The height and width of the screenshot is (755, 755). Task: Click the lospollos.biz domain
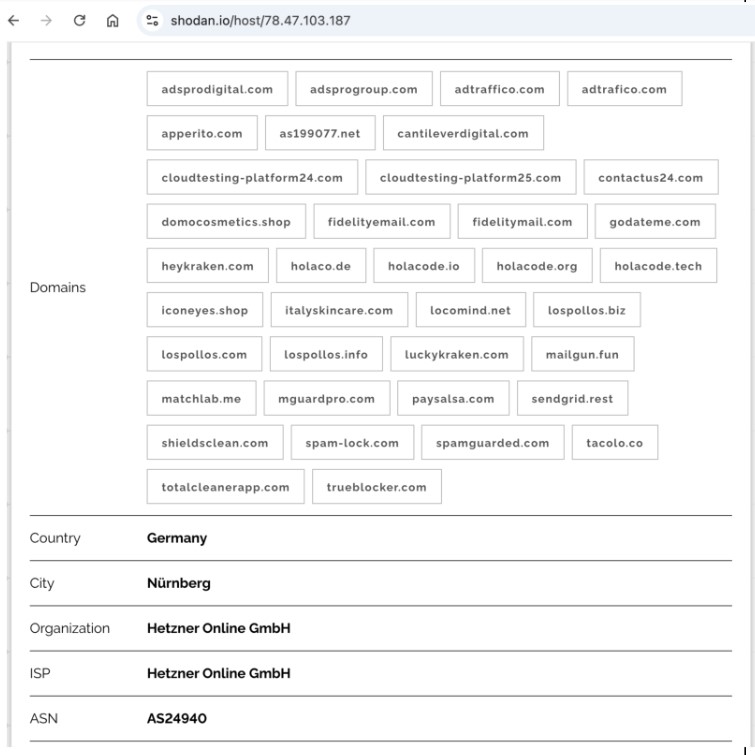[586, 310]
